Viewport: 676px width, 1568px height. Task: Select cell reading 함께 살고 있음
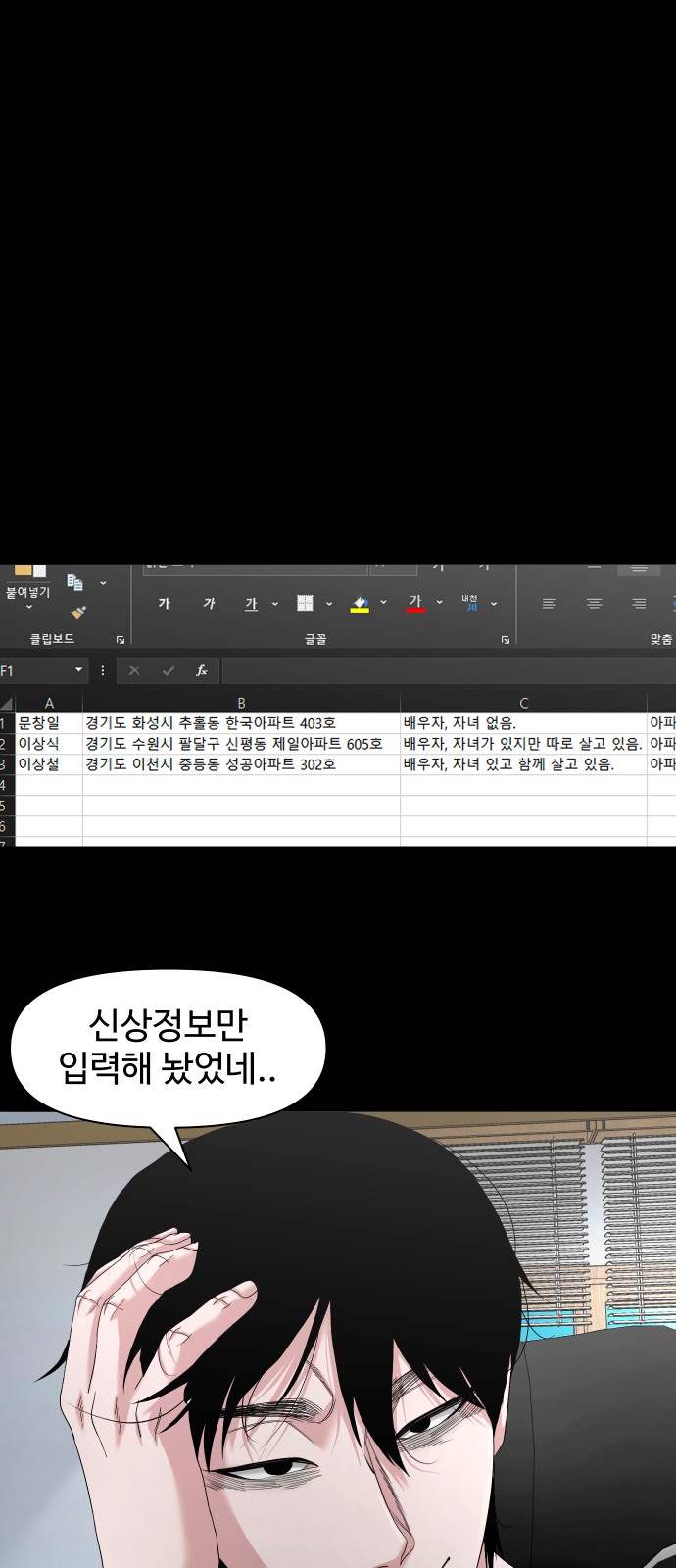pos(523,764)
